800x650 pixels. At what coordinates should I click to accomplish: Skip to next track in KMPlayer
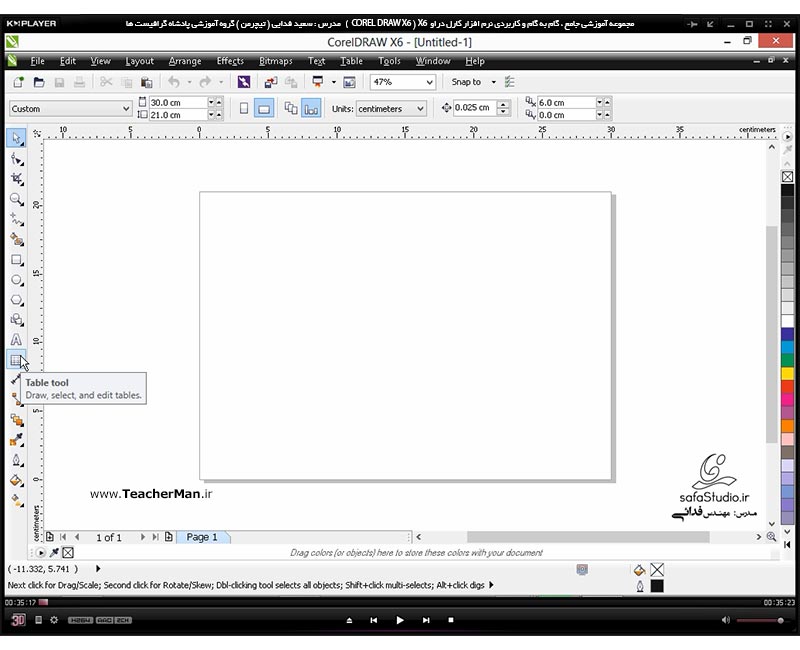426,620
